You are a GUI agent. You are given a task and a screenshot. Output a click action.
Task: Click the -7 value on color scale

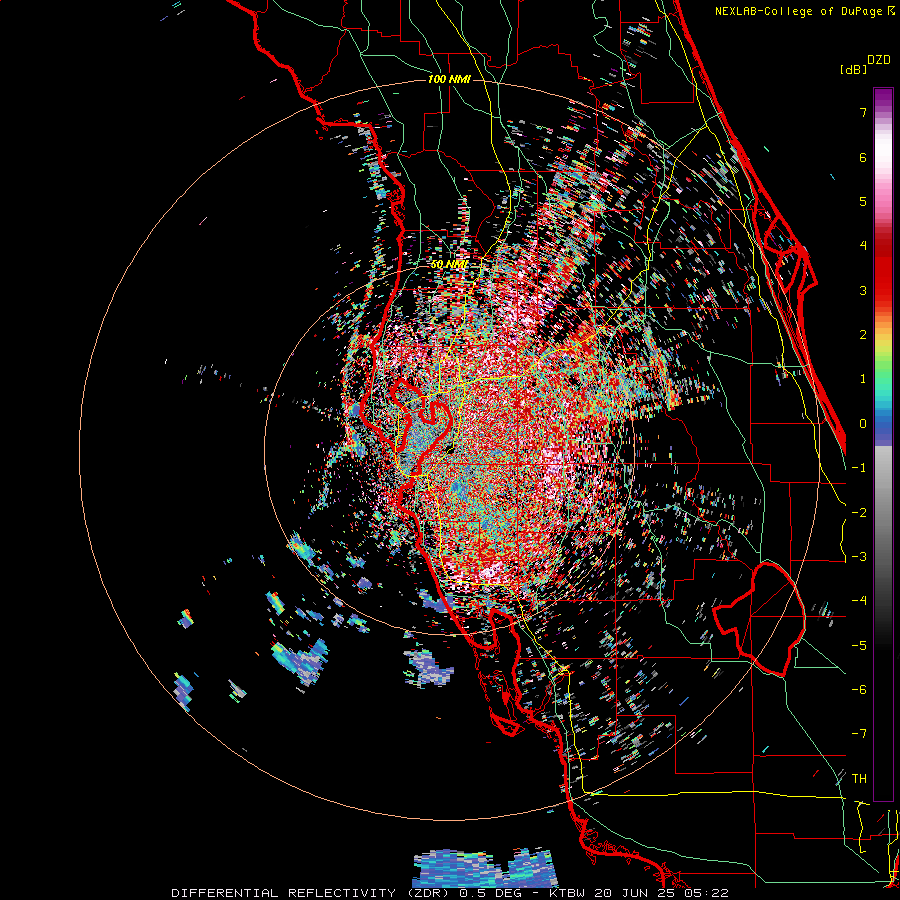tap(859, 734)
